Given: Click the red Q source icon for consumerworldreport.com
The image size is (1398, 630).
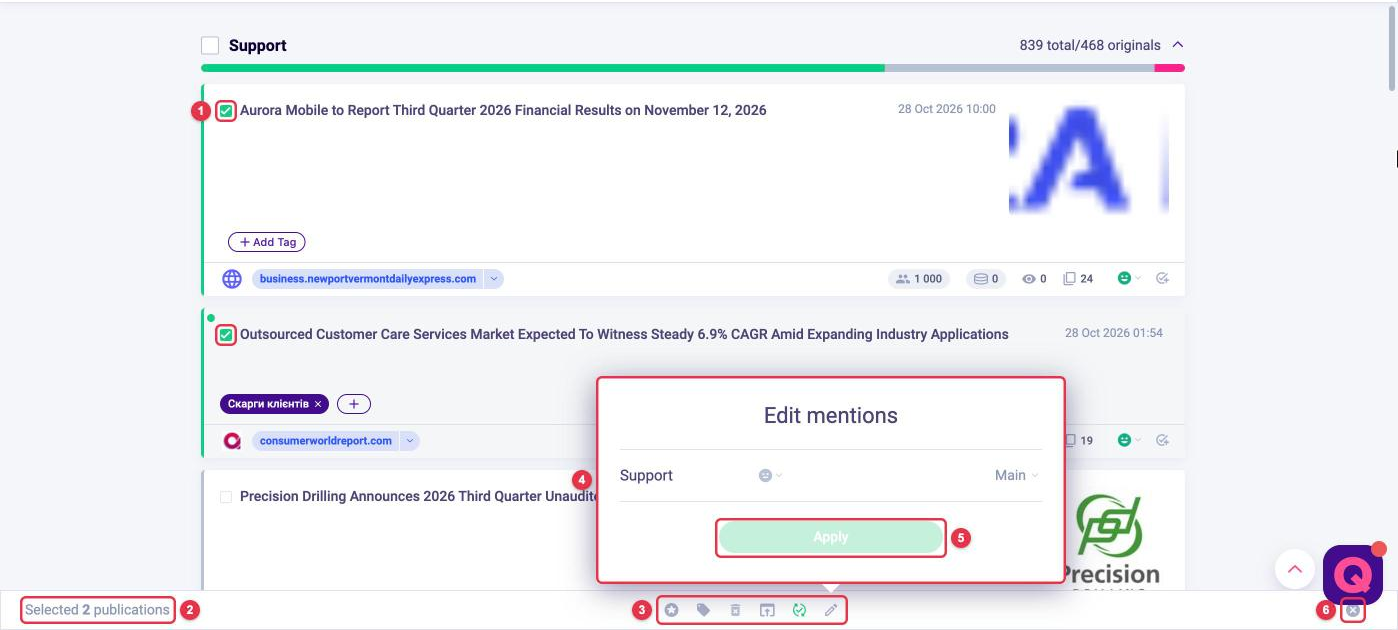Looking at the screenshot, I should click(232, 440).
